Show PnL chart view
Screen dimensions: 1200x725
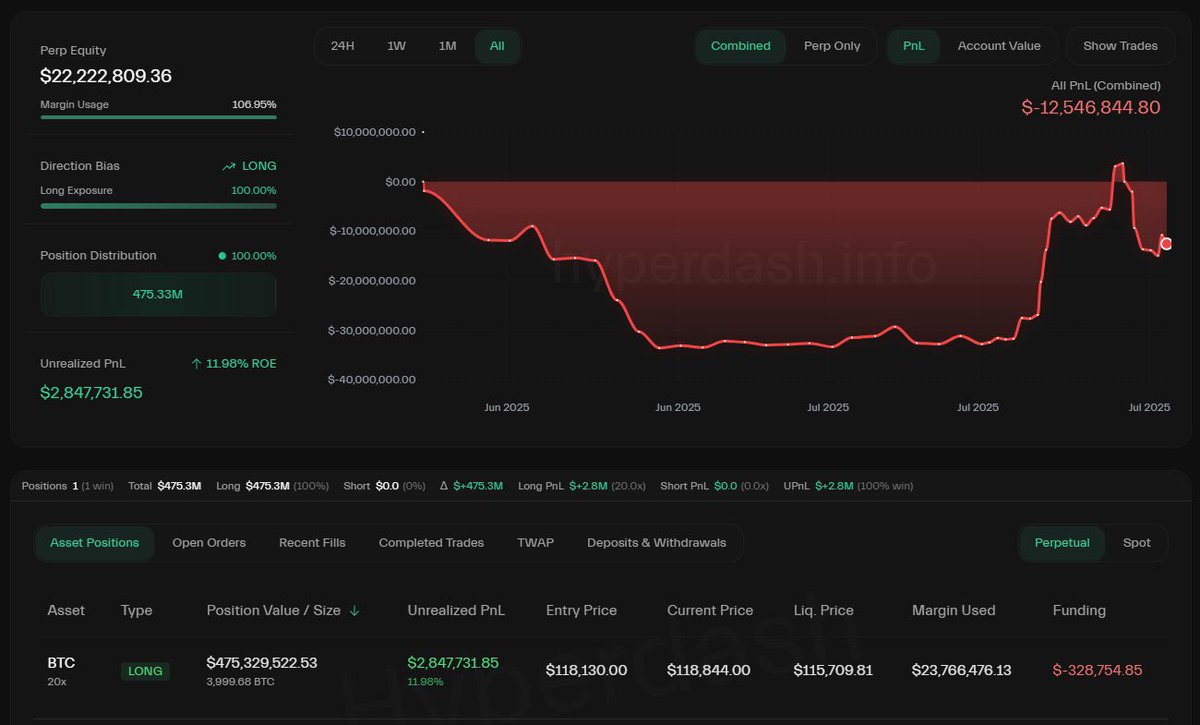pos(914,46)
